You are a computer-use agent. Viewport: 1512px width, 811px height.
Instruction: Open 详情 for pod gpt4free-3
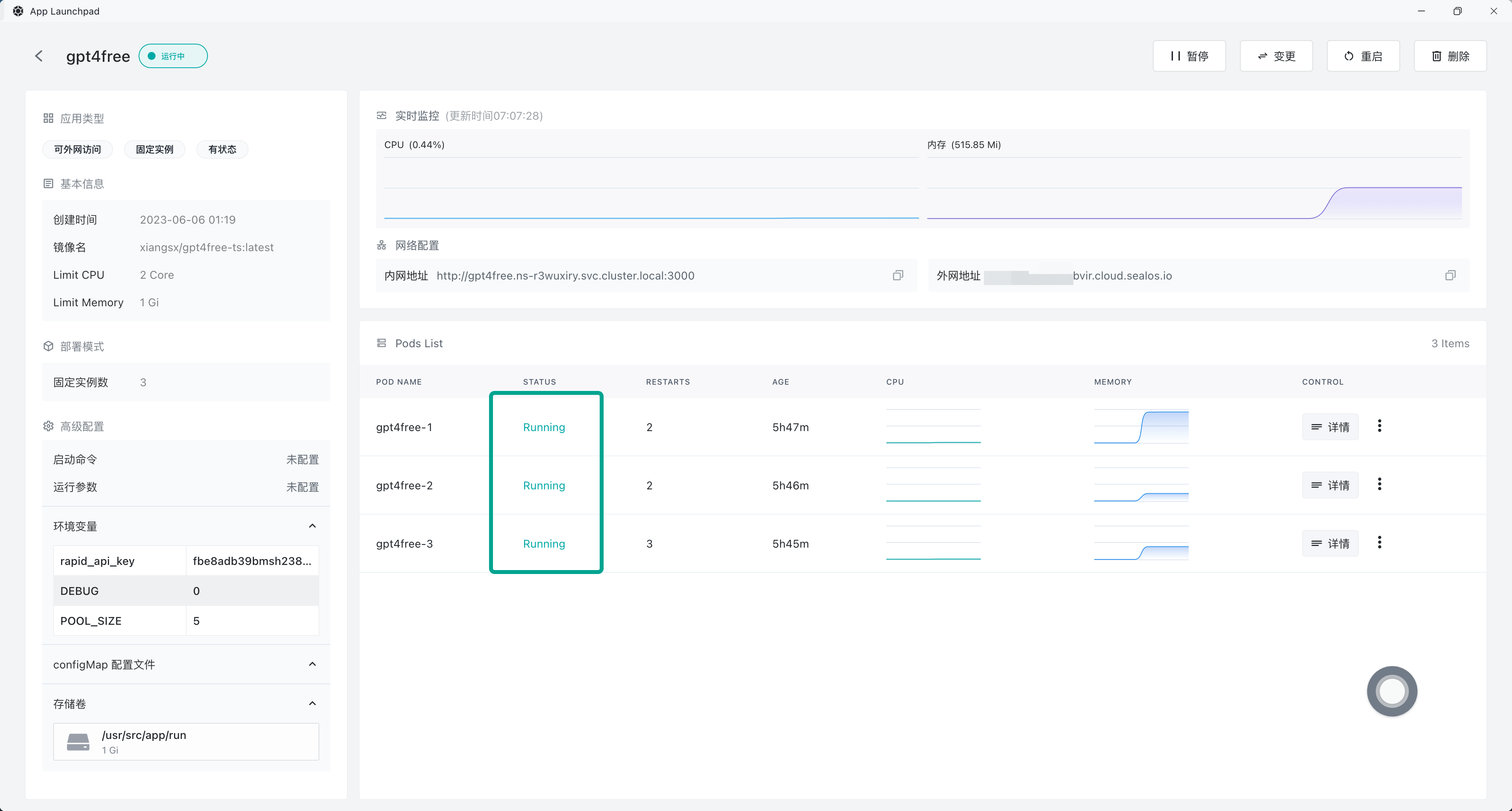(1330, 543)
